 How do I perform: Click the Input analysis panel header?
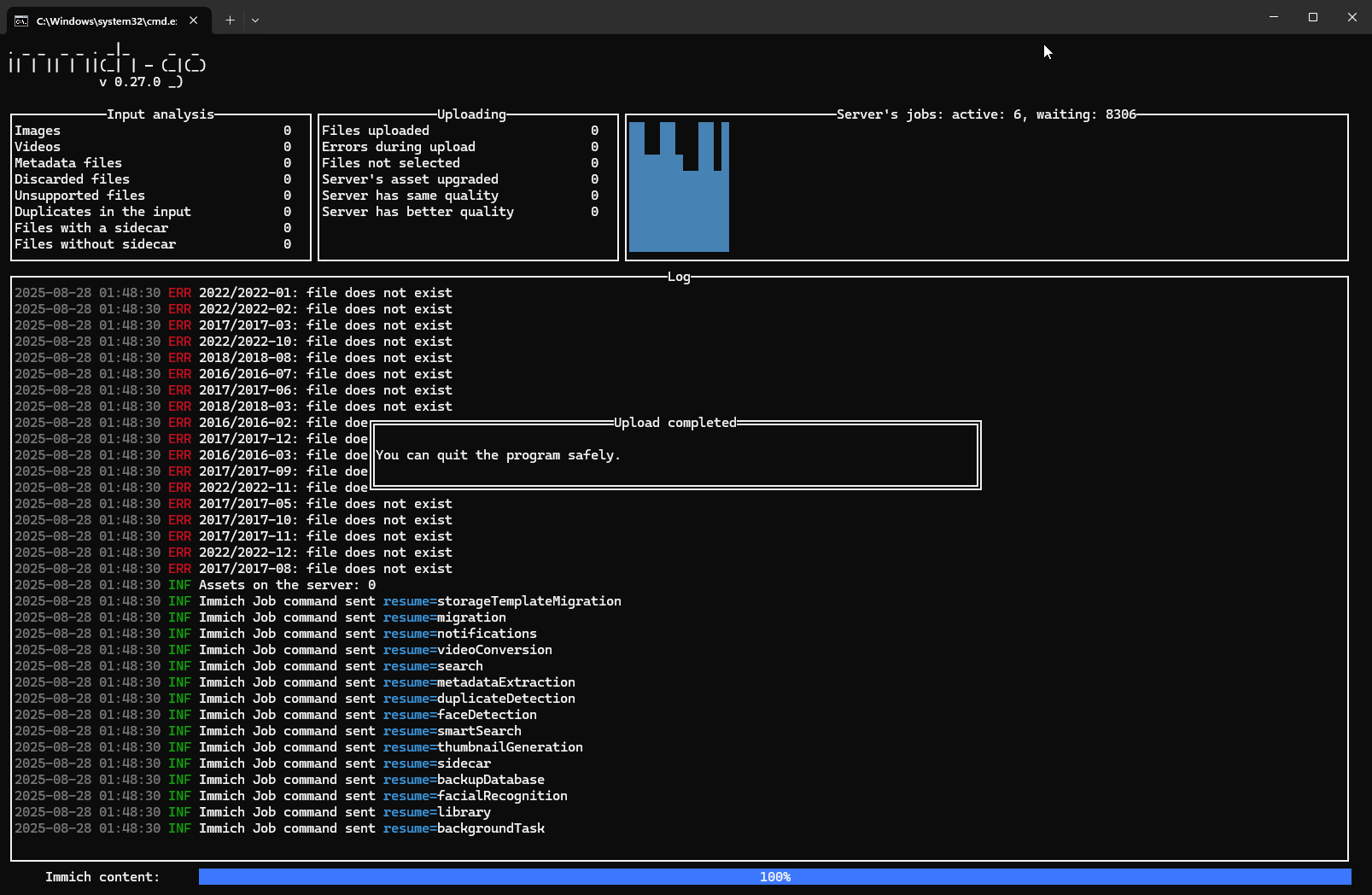point(160,114)
